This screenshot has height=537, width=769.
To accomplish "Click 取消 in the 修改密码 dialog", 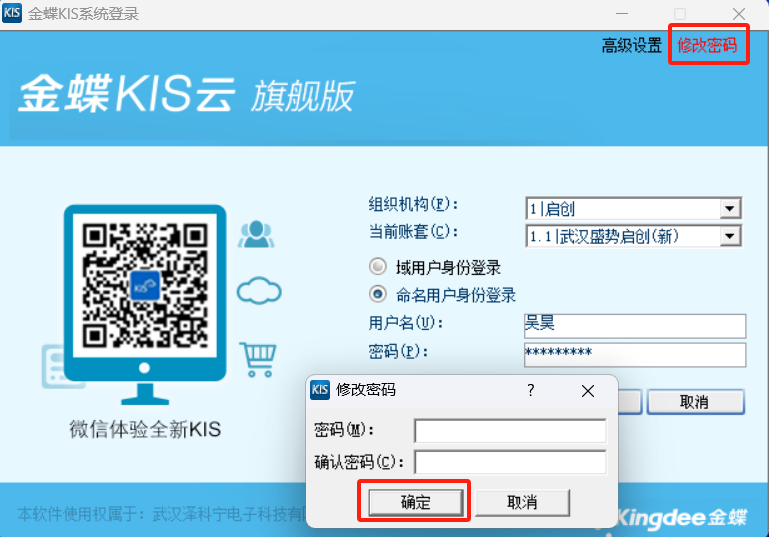I will coord(522,502).
